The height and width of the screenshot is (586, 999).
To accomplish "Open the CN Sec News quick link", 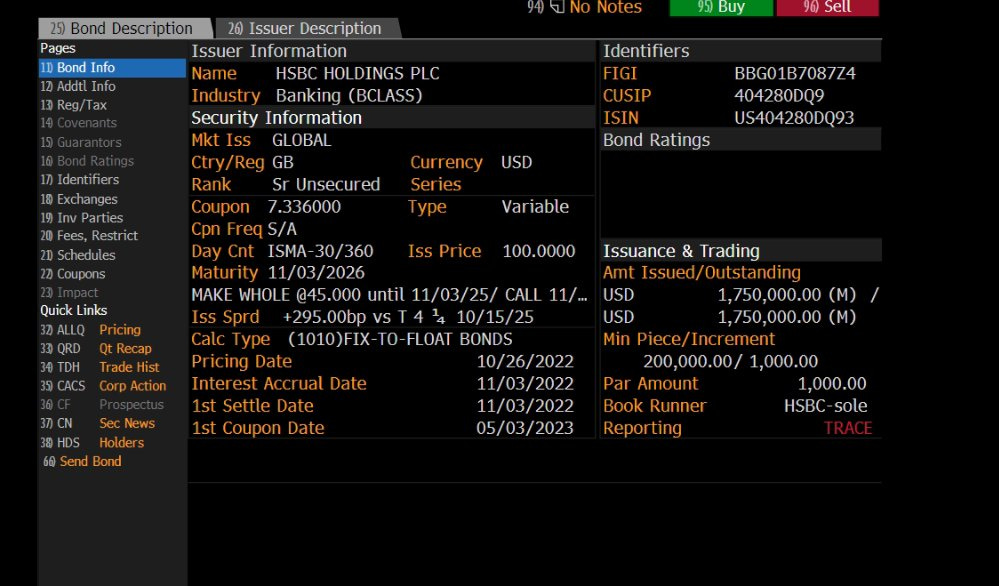I will (x=97, y=423).
